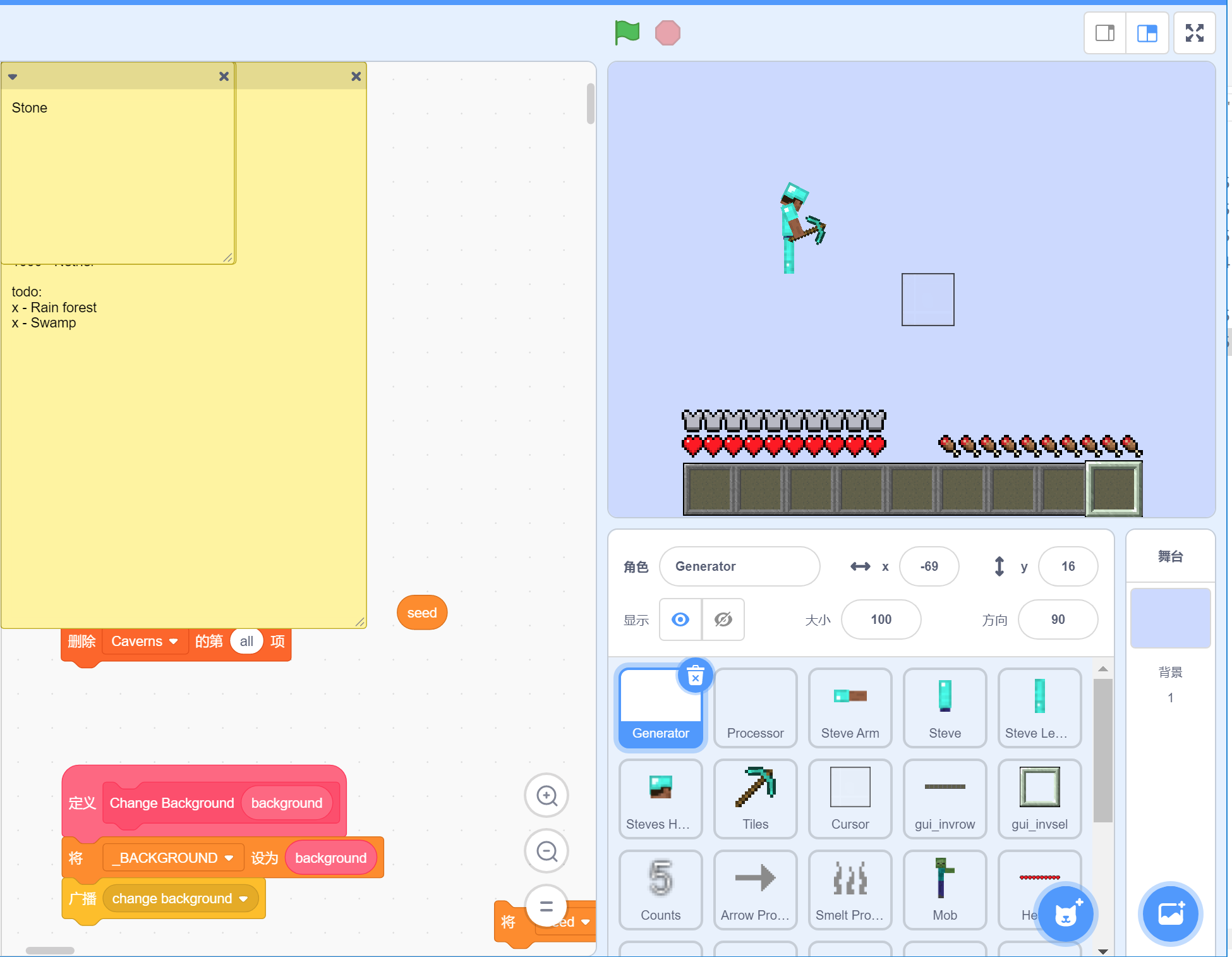Collapse the Stone comment with its arrow
This screenshot has width=1232, height=957.
pos(13,77)
